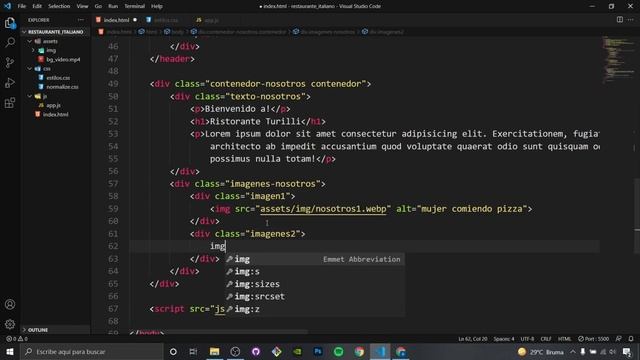Screen dimensions: 640x360
Task: Open the Extensions view
Action: click(10, 102)
